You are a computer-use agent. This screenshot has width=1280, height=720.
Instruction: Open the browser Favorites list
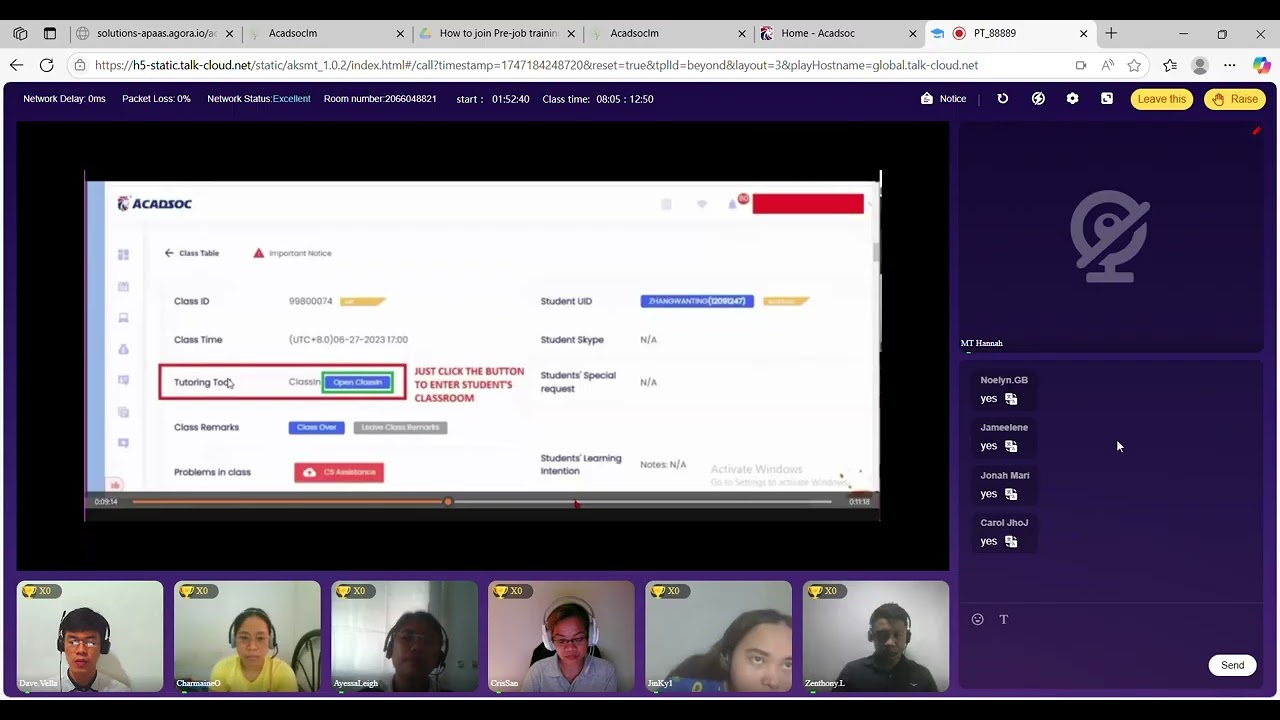tap(1170, 65)
